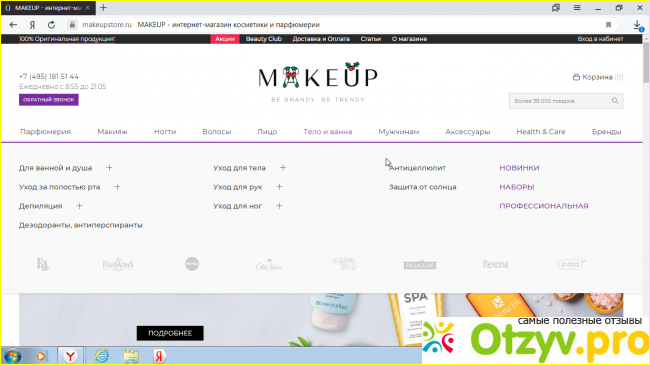Select the Nivea brand logo
The height and width of the screenshot is (365, 650).
192,264
